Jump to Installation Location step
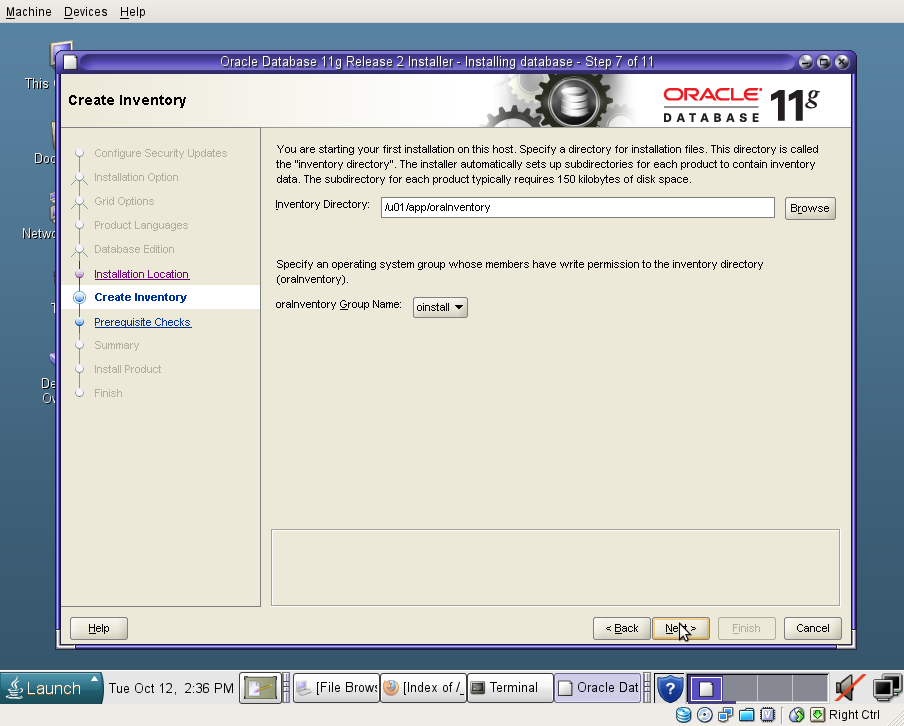904x726 pixels. (x=141, y=274)
